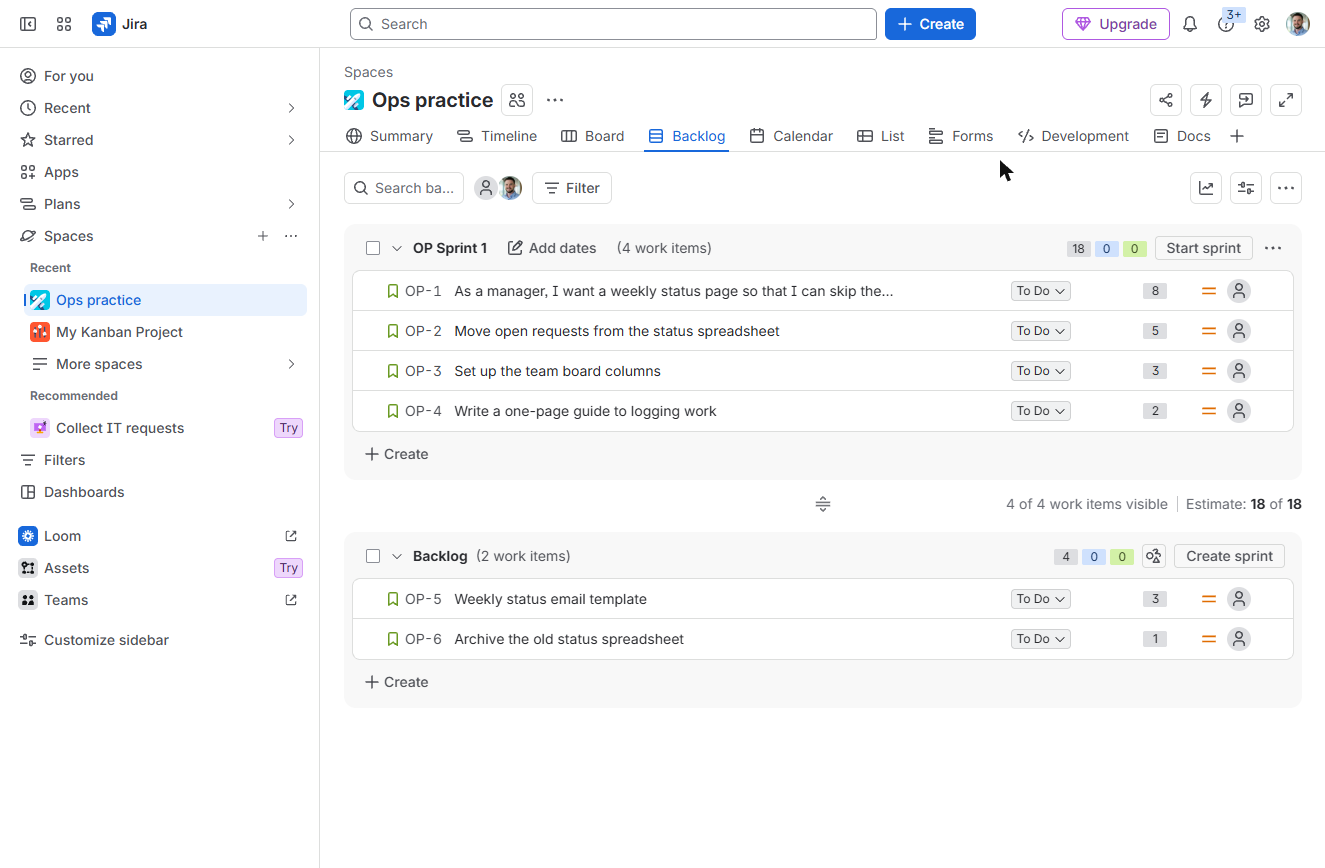Image resolution: width=1325 pixels, height=868 pixels.
Task: Expand the Recent section in the sidebar
Action: coord(291,108)
